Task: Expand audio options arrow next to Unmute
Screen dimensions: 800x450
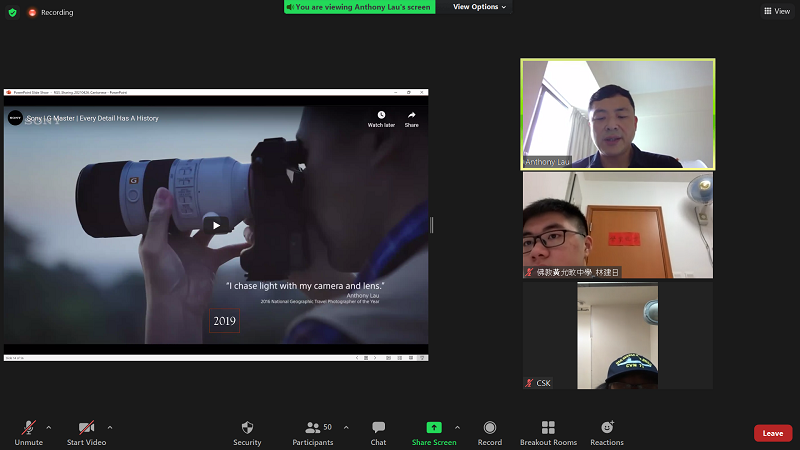Action: [x=49, y=427]
